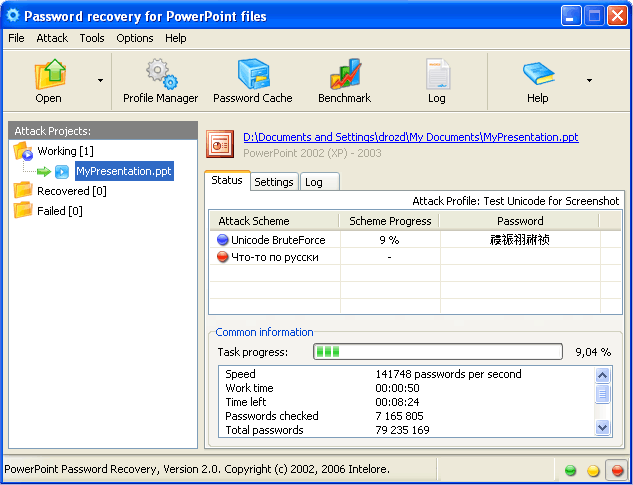Select MyPresentation.ppt in Attack Projects tree
The image size is (633, 485).
pyautogui.click(x=124, y=171)
